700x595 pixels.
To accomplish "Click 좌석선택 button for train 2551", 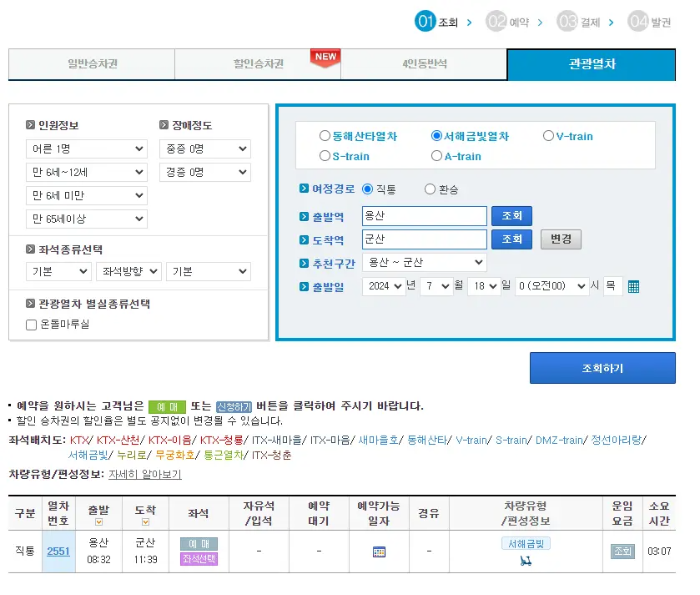I will (x=199, y=559).
